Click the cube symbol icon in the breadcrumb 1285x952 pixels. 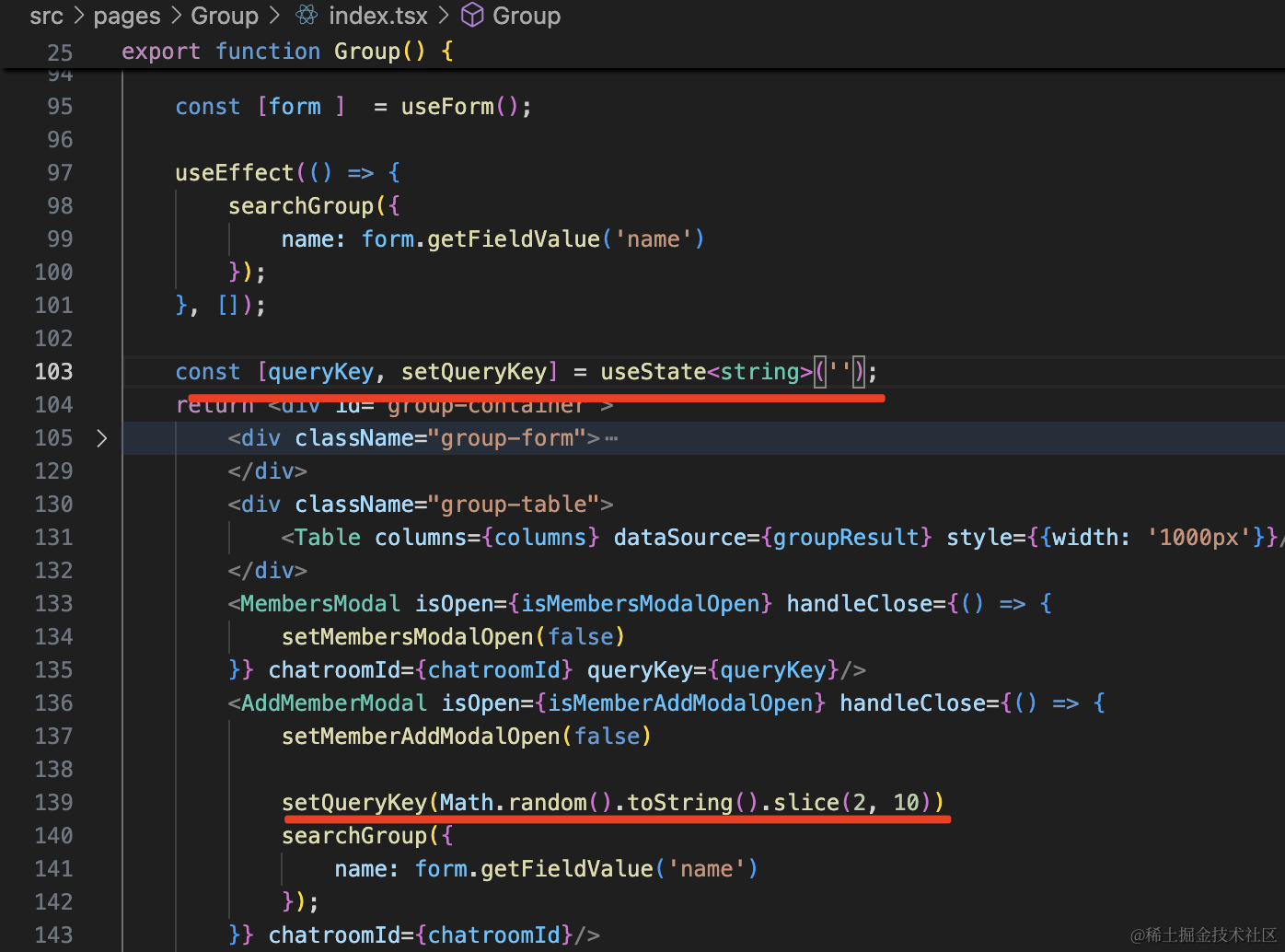coord(472,16)
